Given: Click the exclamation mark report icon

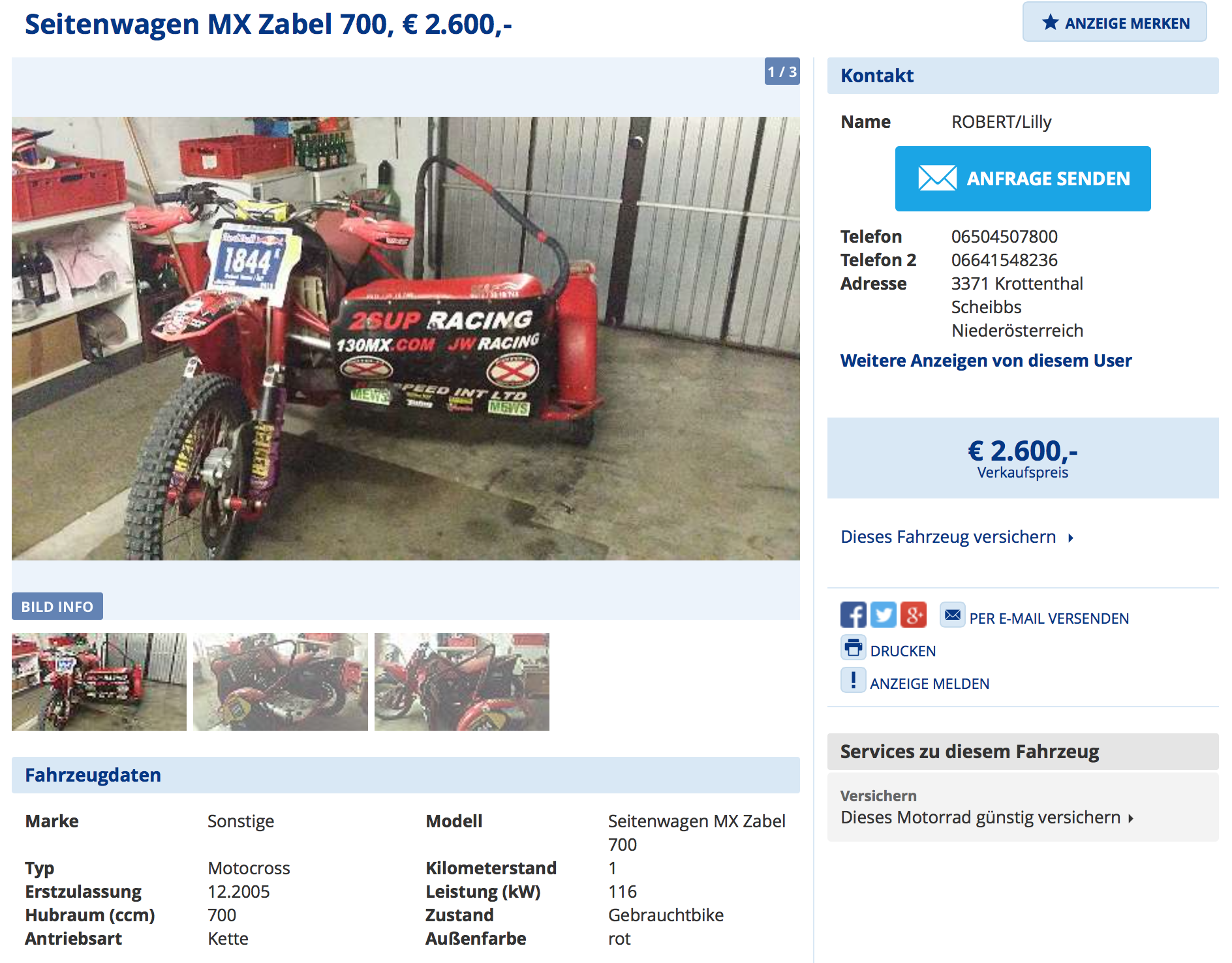Looking at the screenshot, I should click(x=853, y=680).
